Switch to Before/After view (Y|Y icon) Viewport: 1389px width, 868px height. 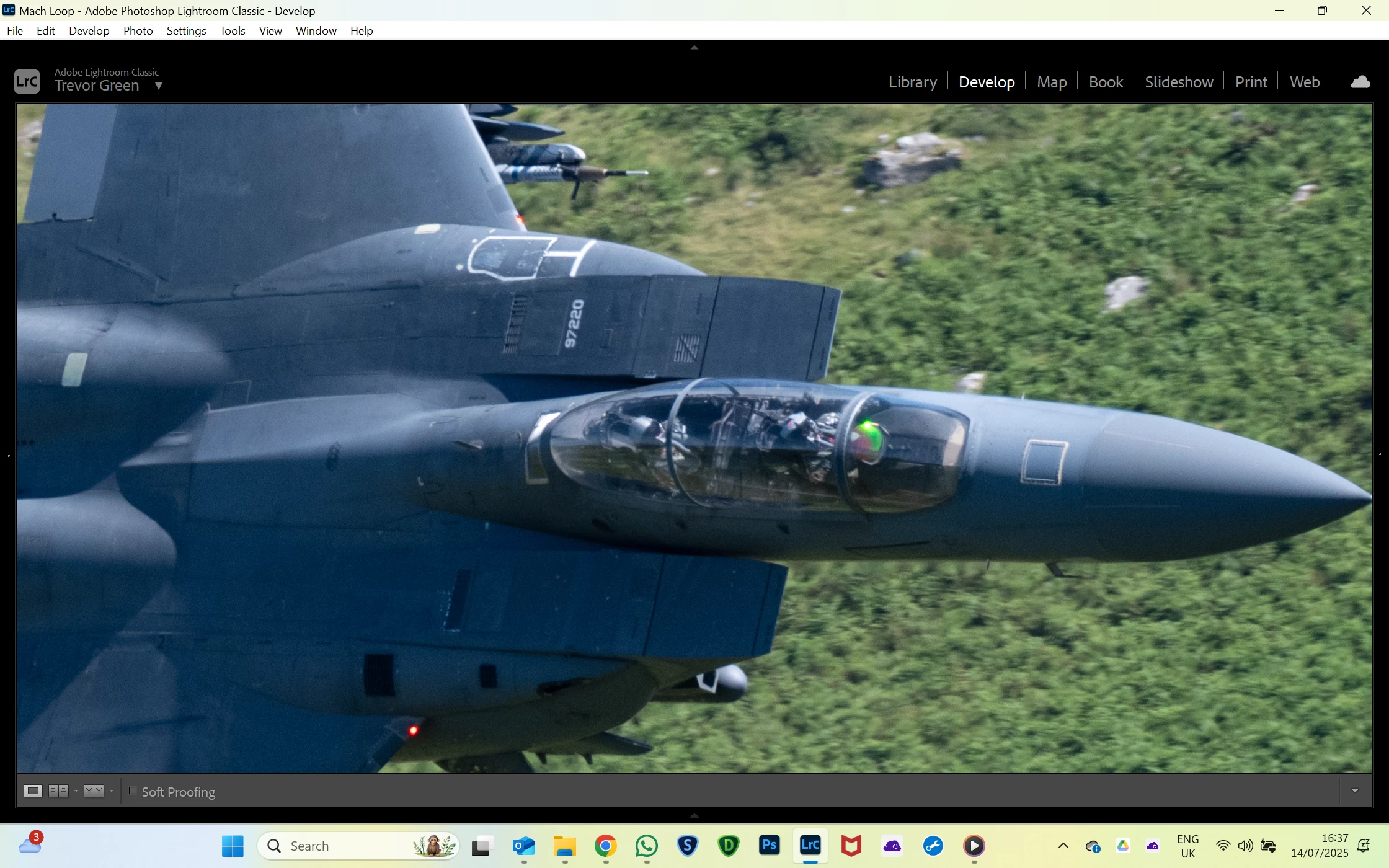pyautogui.click(x=94, y=790)
